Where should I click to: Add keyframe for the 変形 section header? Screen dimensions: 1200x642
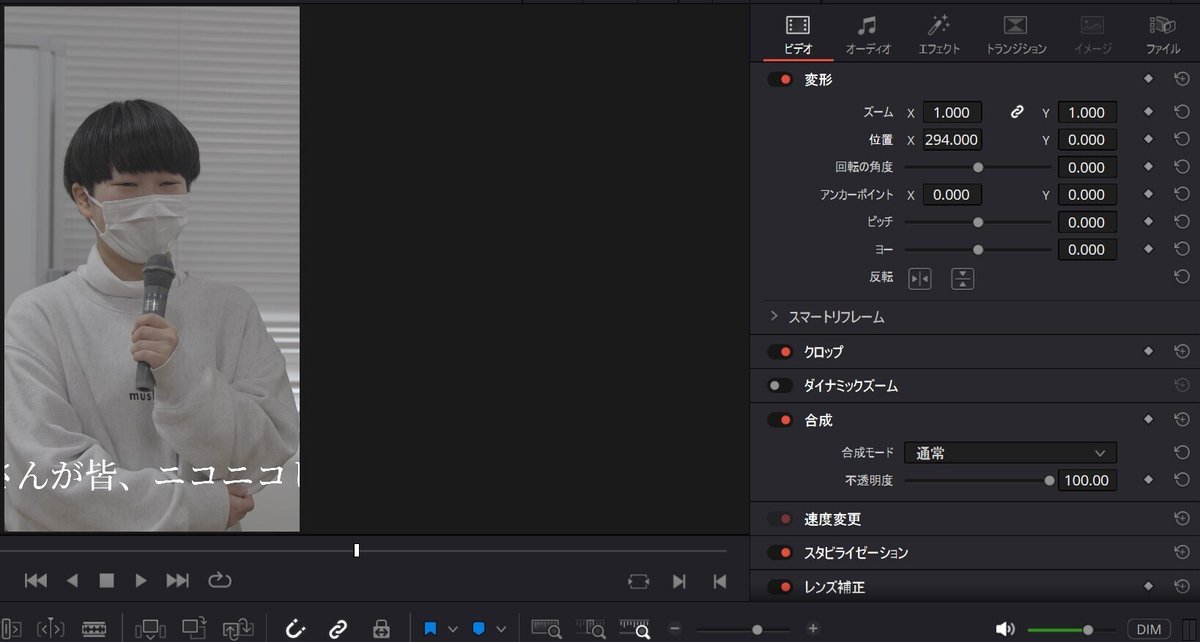(x=1149, y=79)
